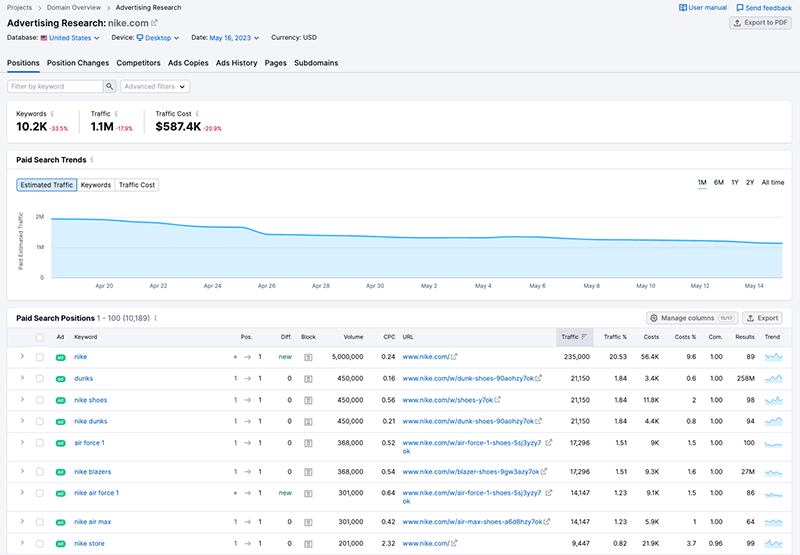Check the checkbox for the nike shoes row

coord(40,400)
